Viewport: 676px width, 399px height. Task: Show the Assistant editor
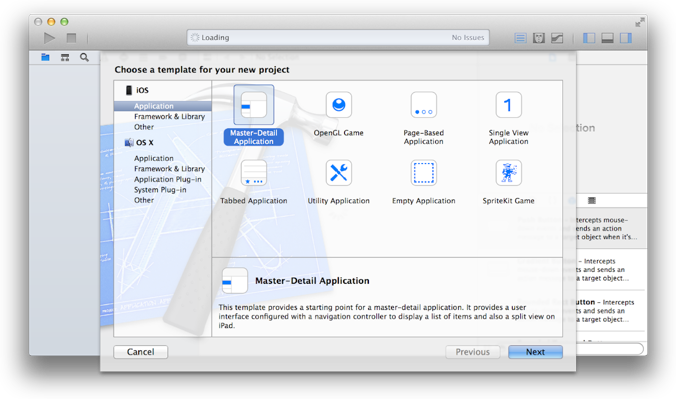tap(538, 38)
